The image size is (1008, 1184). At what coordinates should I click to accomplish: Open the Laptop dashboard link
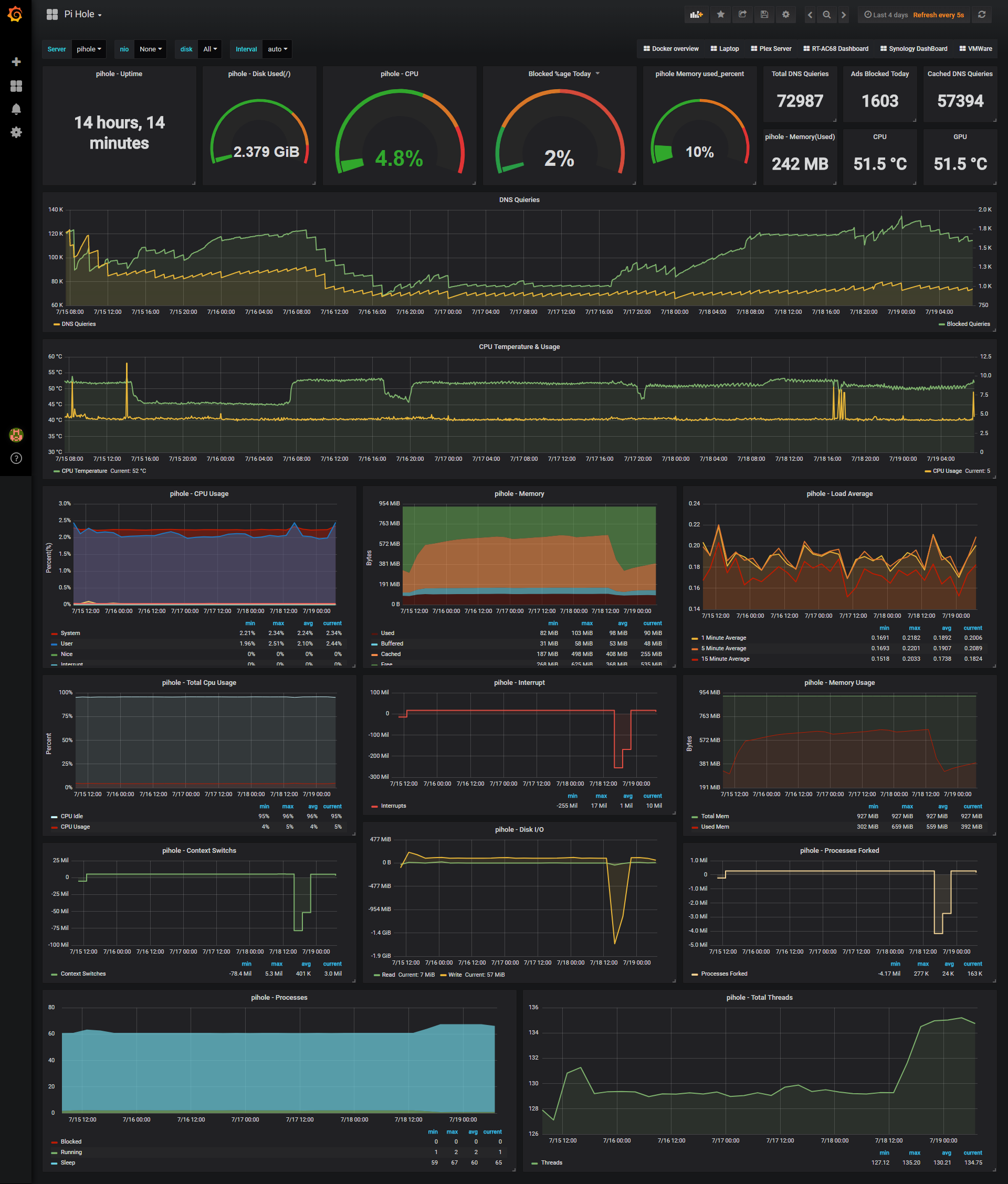[724, 49]
